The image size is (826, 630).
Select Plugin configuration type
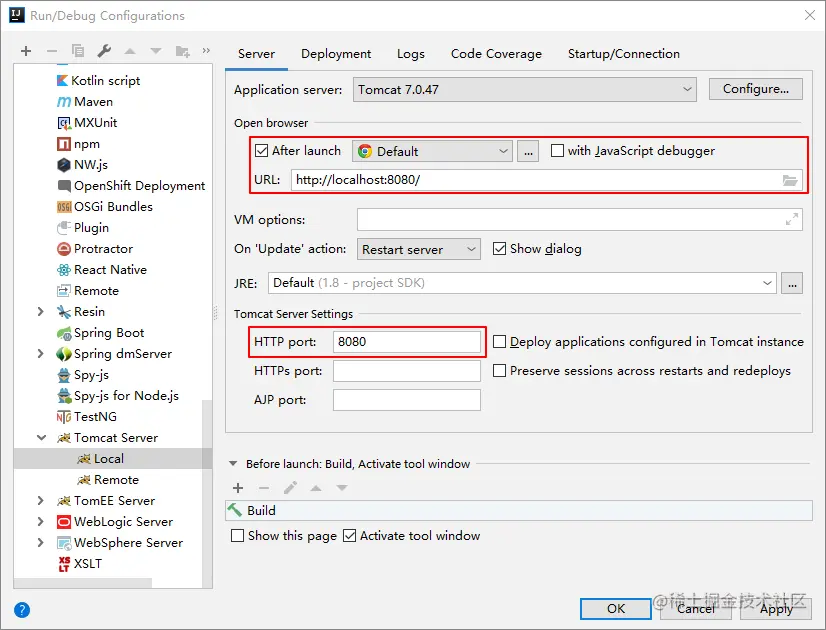click(x=83, y=228)
